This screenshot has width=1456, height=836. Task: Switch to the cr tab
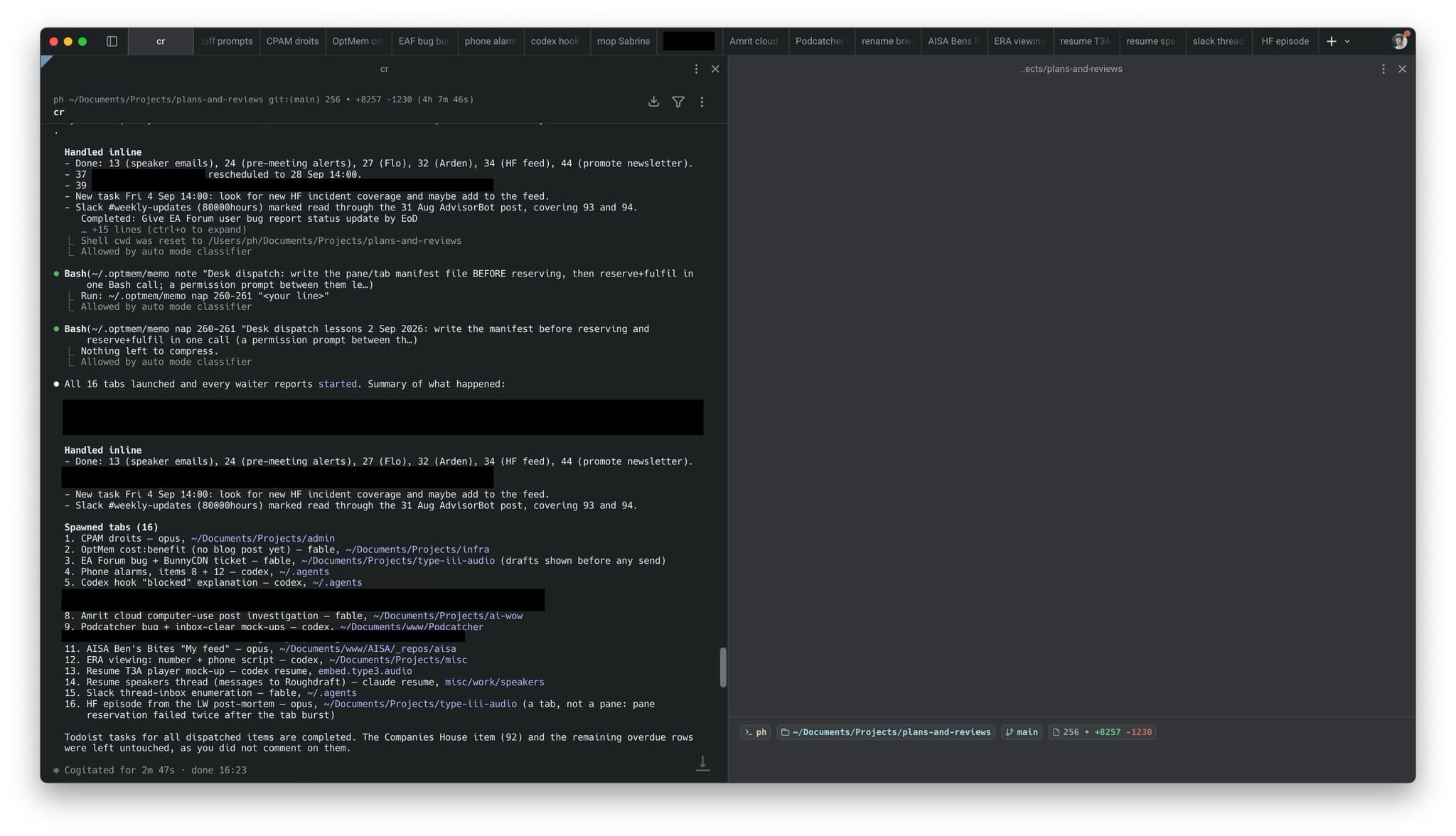tap(161, 41)
